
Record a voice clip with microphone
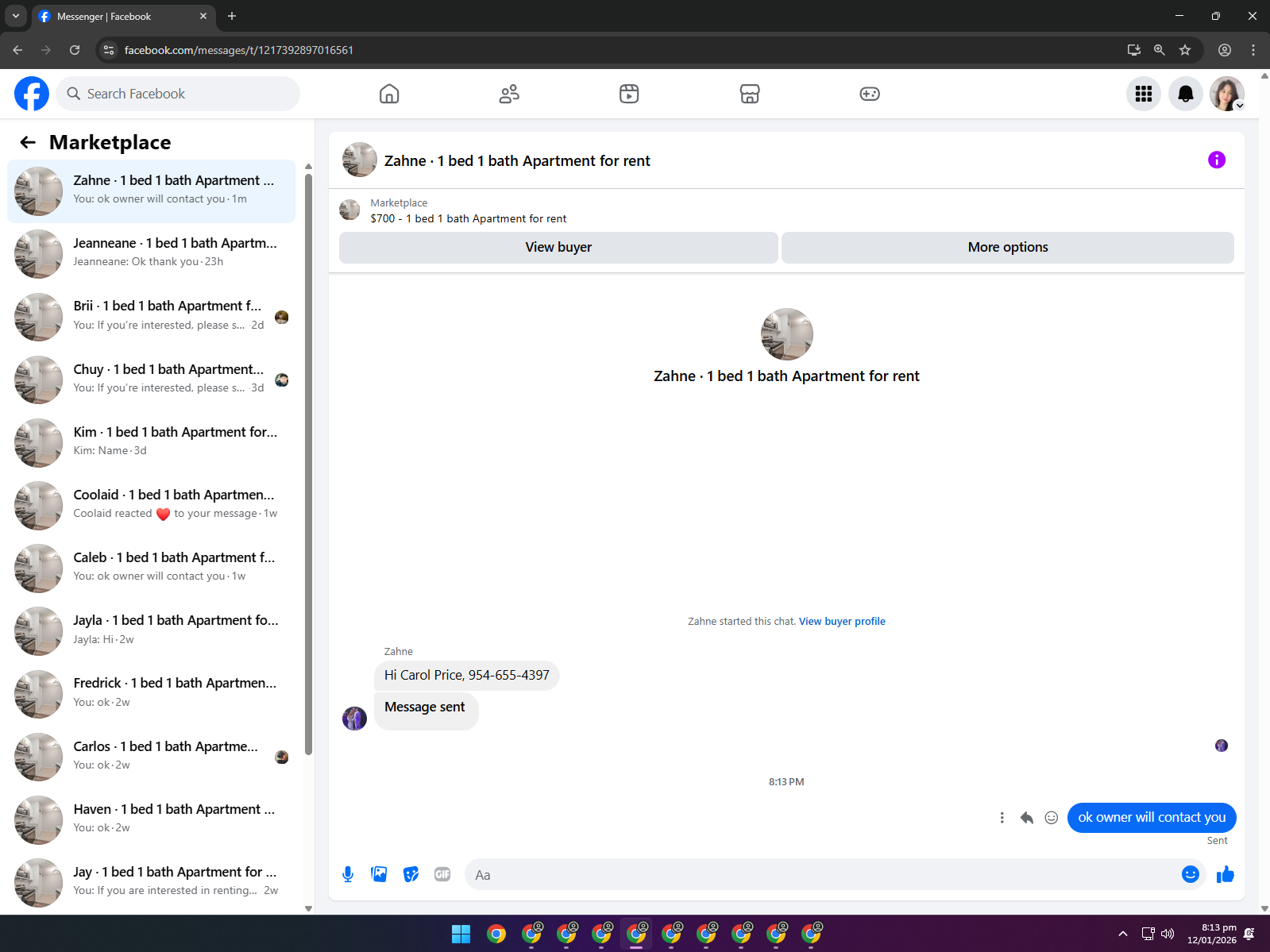pyautogui.click(x=348, y=874)
